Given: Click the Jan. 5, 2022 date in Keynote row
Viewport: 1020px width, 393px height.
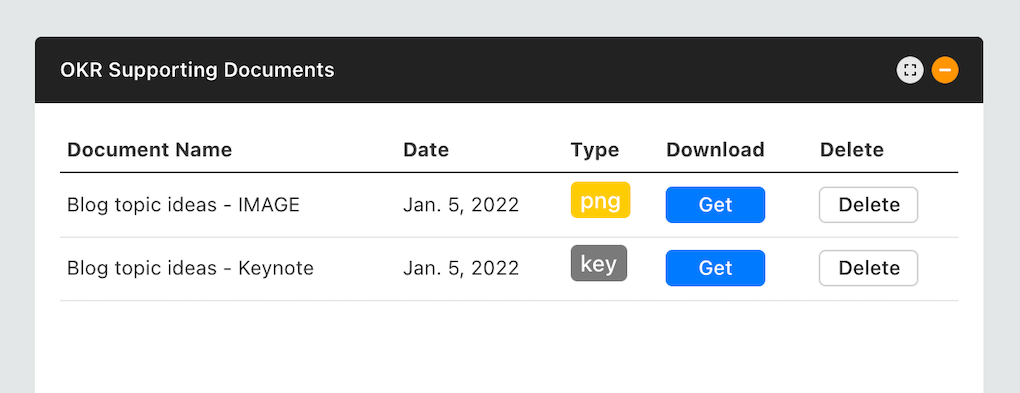Looking at the screenshot, I should pyautogui.click(x=461, y=268).
